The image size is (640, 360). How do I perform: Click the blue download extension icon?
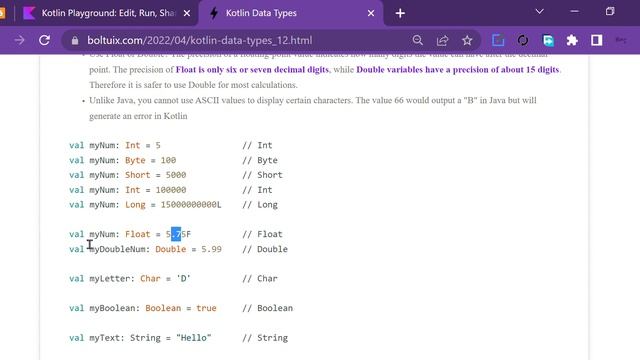pos(548,40)
